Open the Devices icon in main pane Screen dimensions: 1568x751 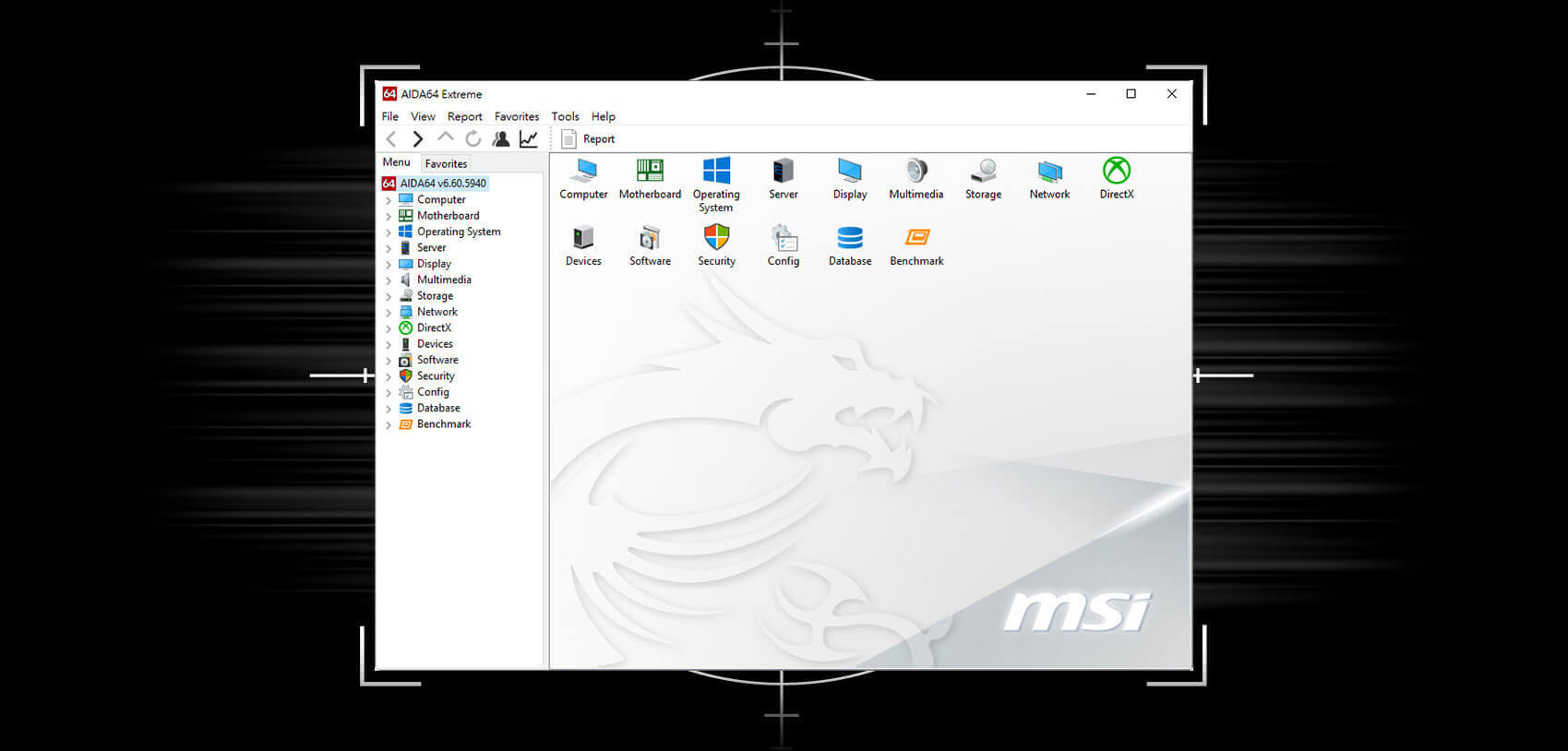tap(583, 238)
